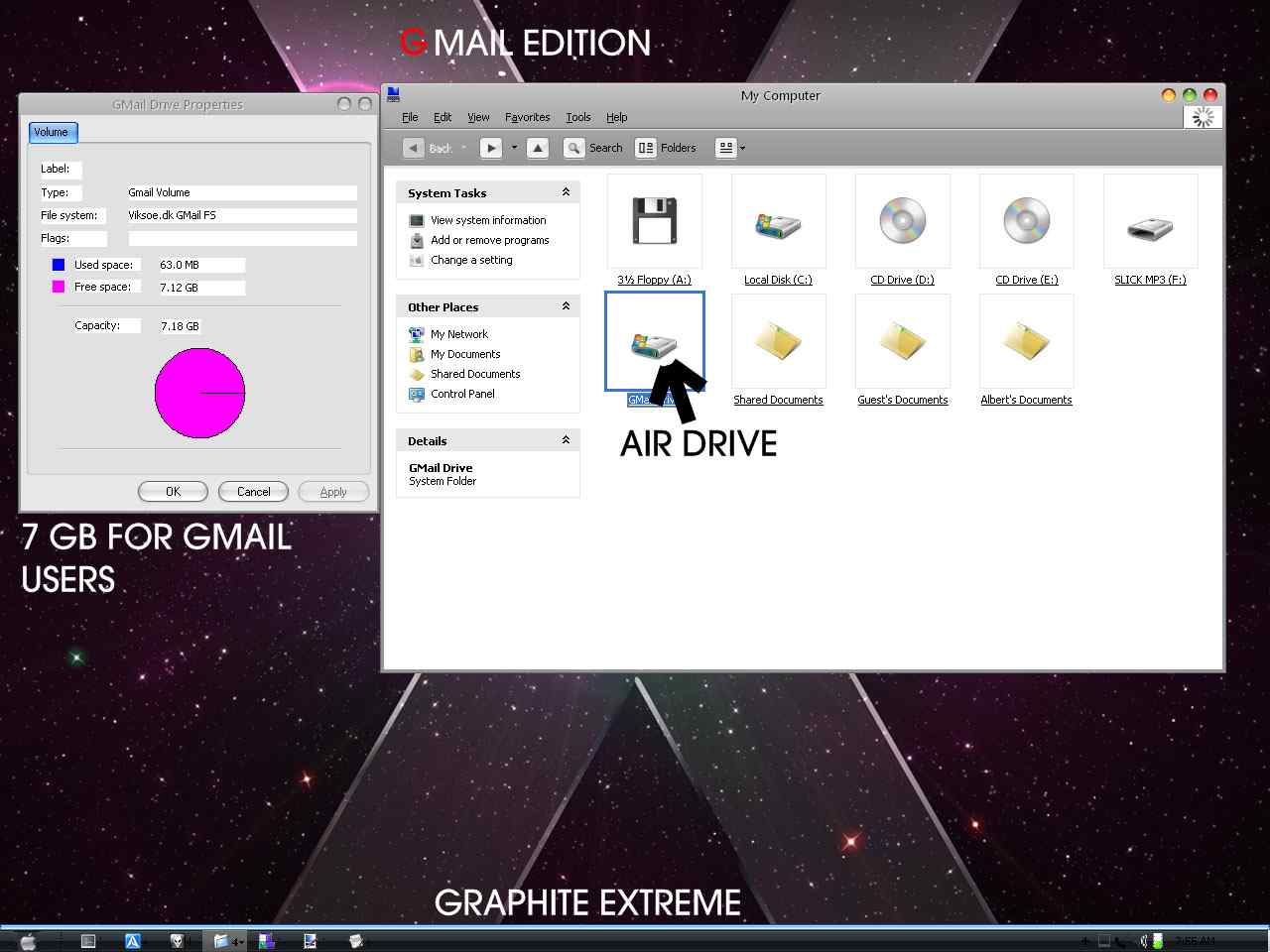Open the Local Disk (C:) icon

[x=778, y=221]
